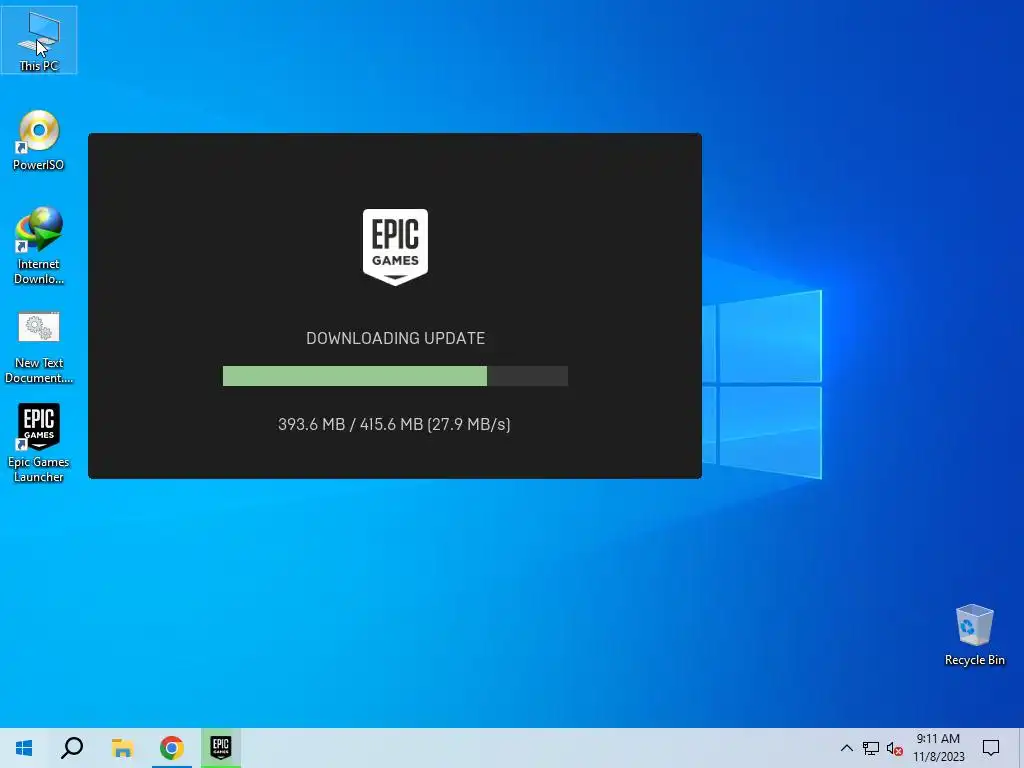This screenshot has height=768, width=1024.
Task: Show hidden system tray icons
Action: coord(846,748)
